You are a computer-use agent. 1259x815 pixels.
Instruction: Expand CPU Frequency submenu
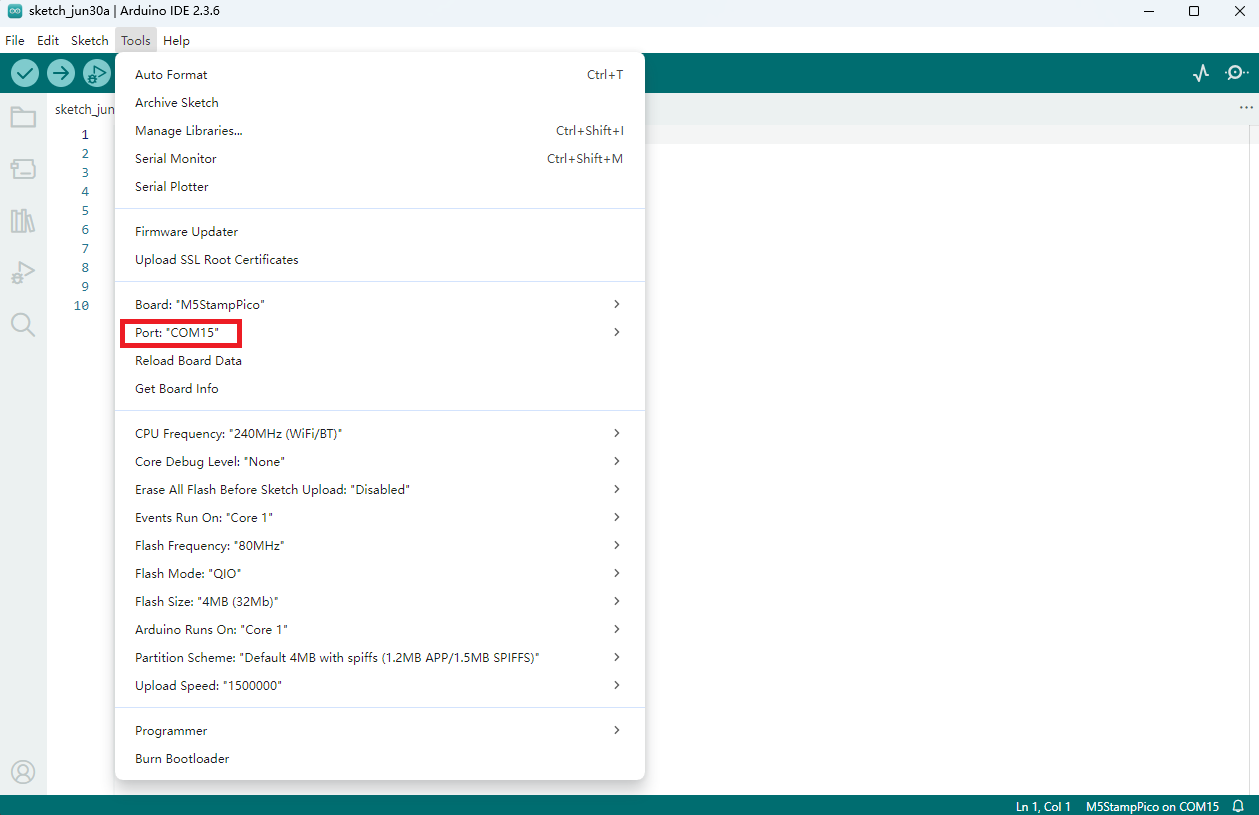coord(380,433)
